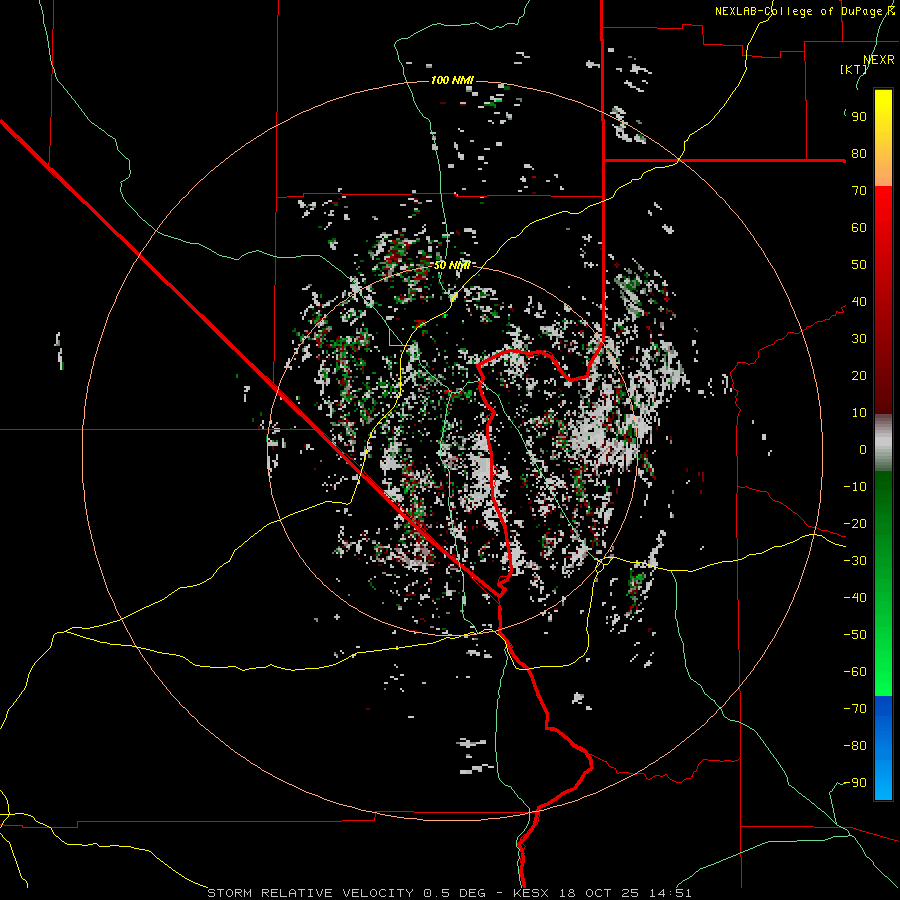This screenshot has height=900, width=900.
Task: Select the Storm Relative Velocity caption at bottom
Action: click(x=449, y=893)
